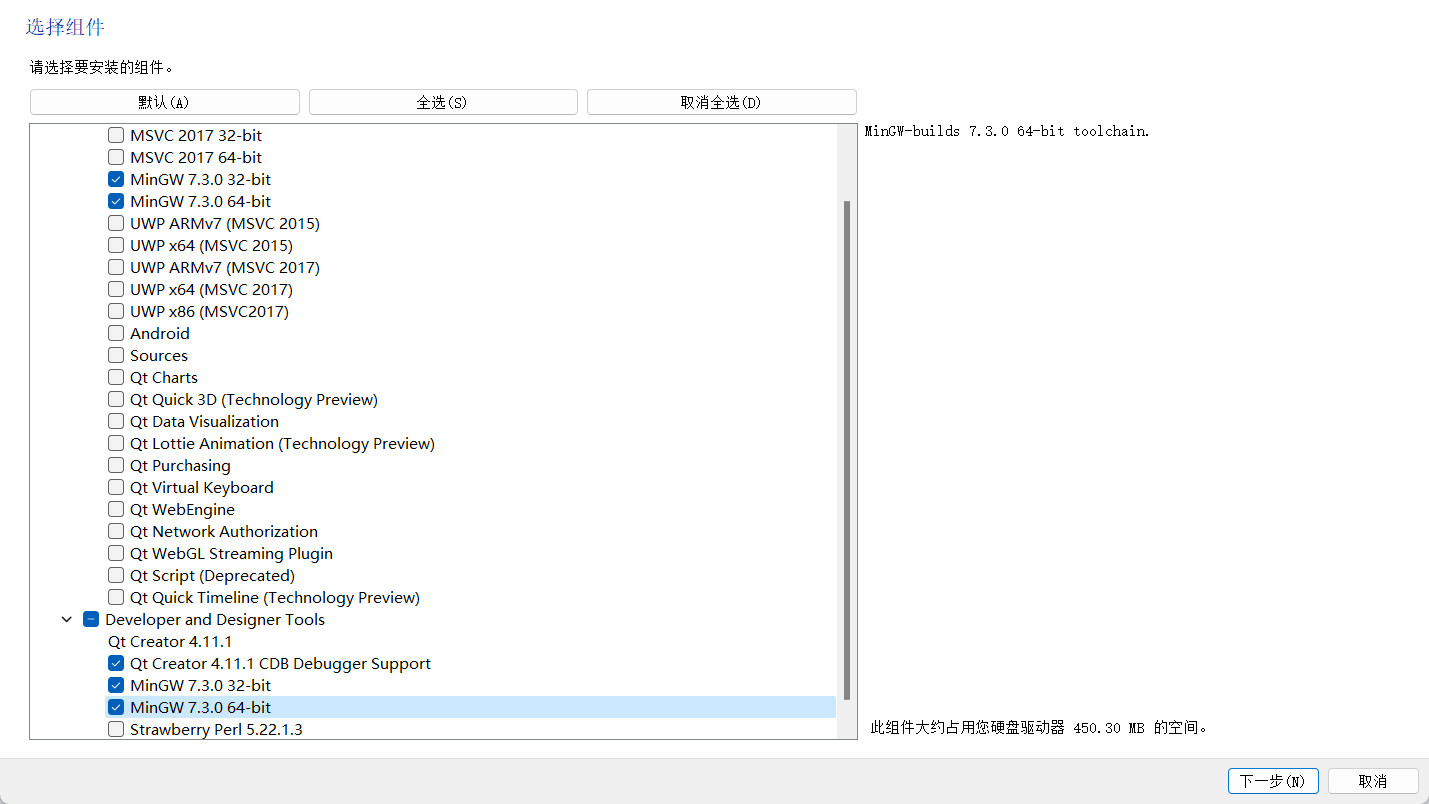Screen dimensions: 1429x804
Task: Click the 全选(S) select all button
Action: coord(443,102)
